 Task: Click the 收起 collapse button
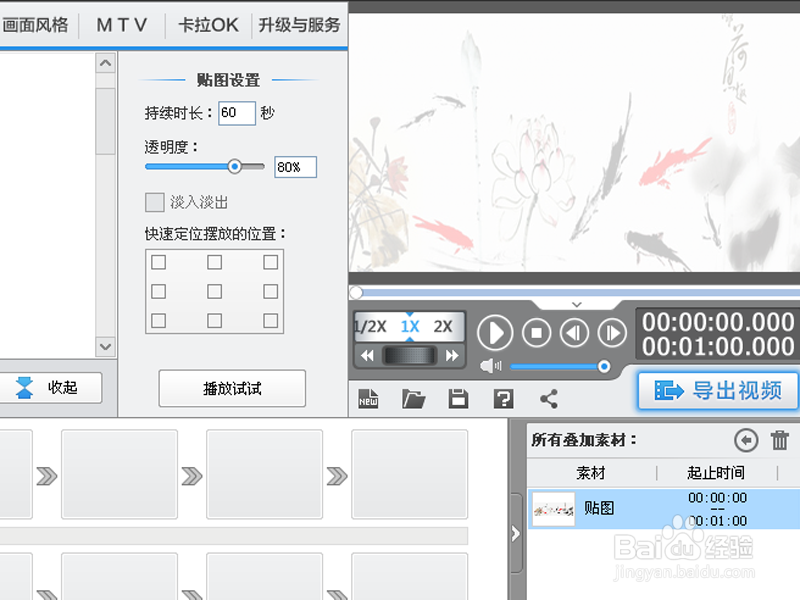coord(50,387)
